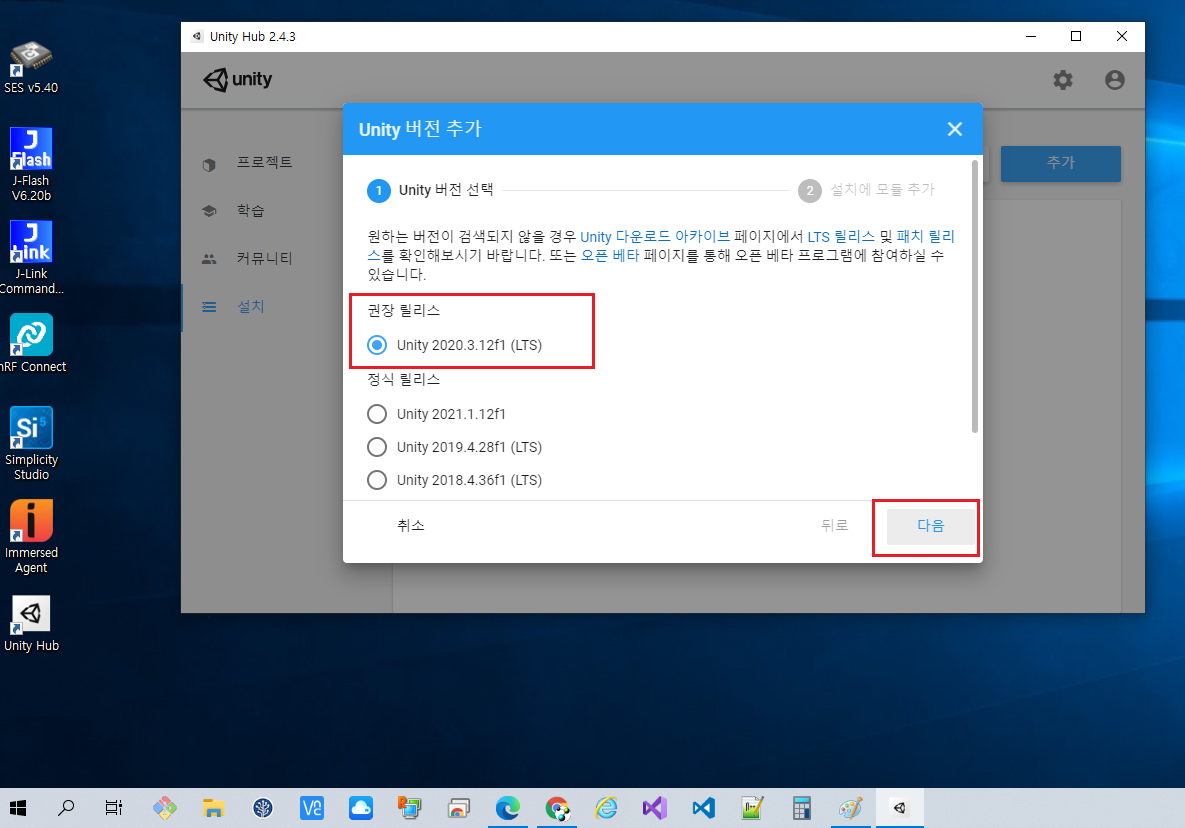This screenshot has height=828, width=1185.
Task: Open the Windows Start menu
Action: coord(18,808)
